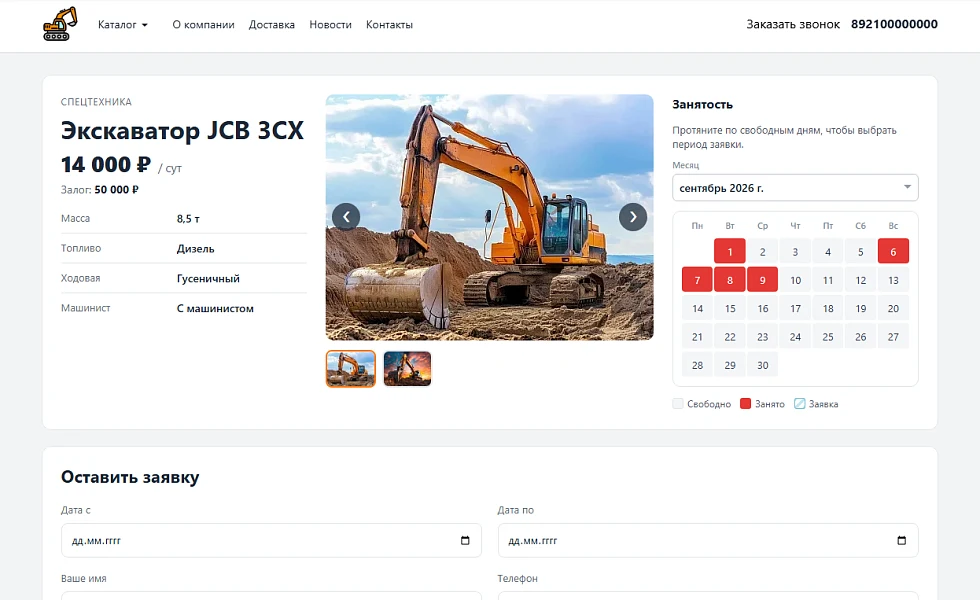Click the busy day 6 in calendar
Screen dimensions: 980x600
[x=893, y=251]
